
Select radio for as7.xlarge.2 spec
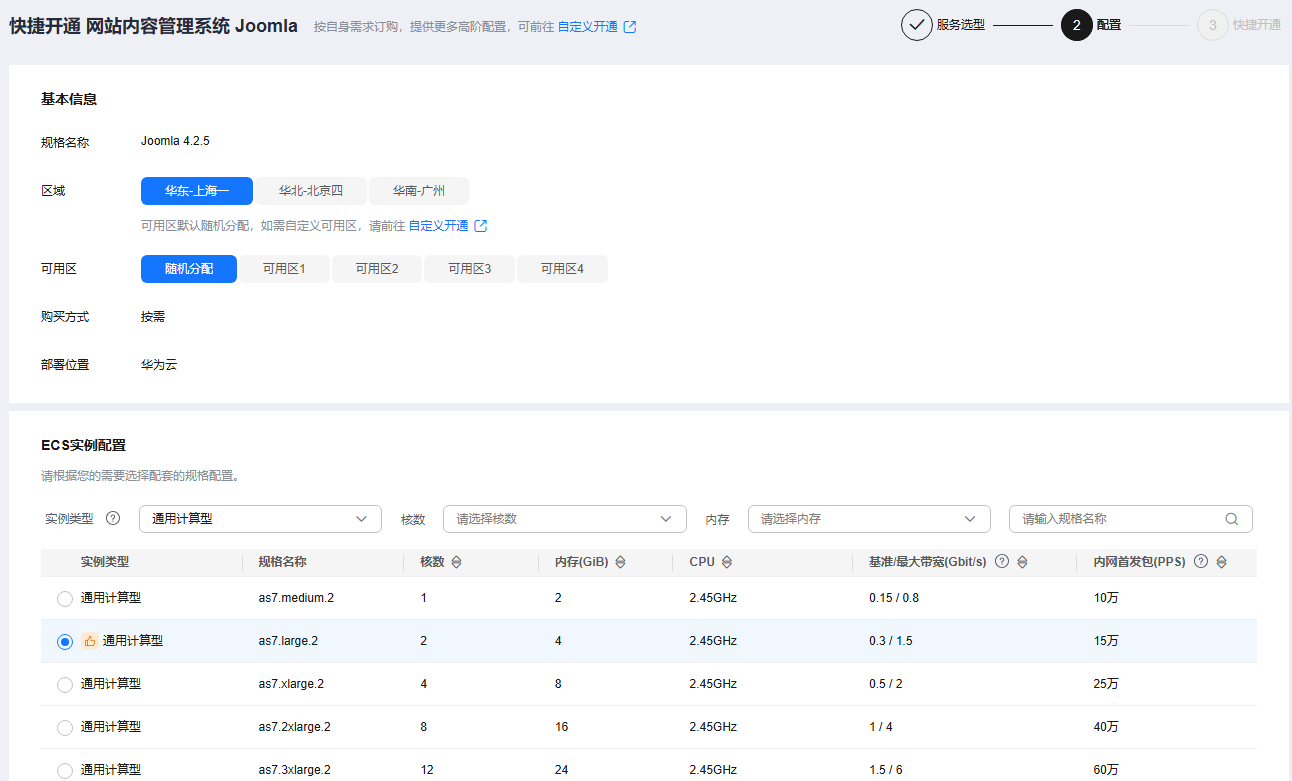[65, 685]
